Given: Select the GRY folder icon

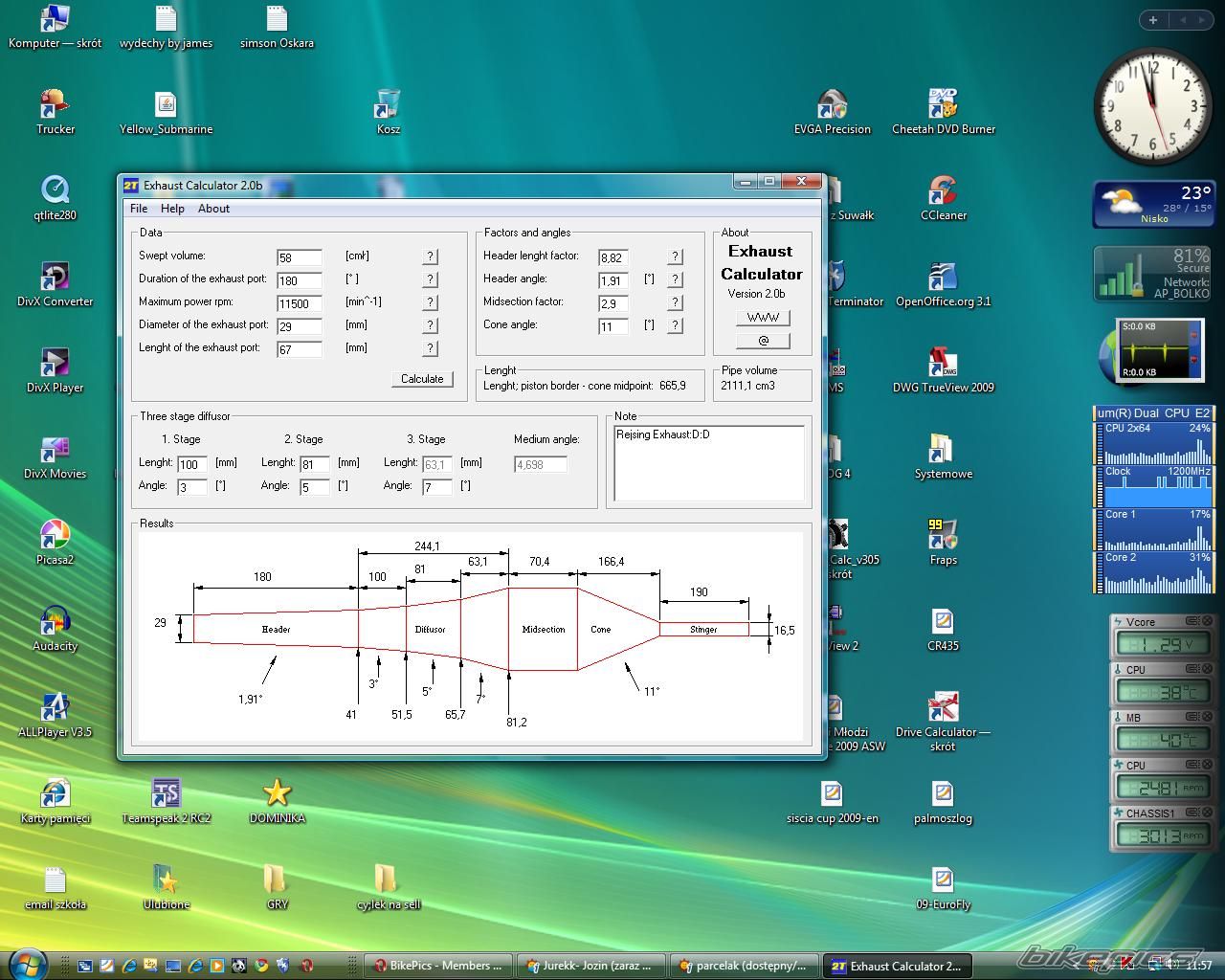Looking at the screenshot, I should pos(278,886).
